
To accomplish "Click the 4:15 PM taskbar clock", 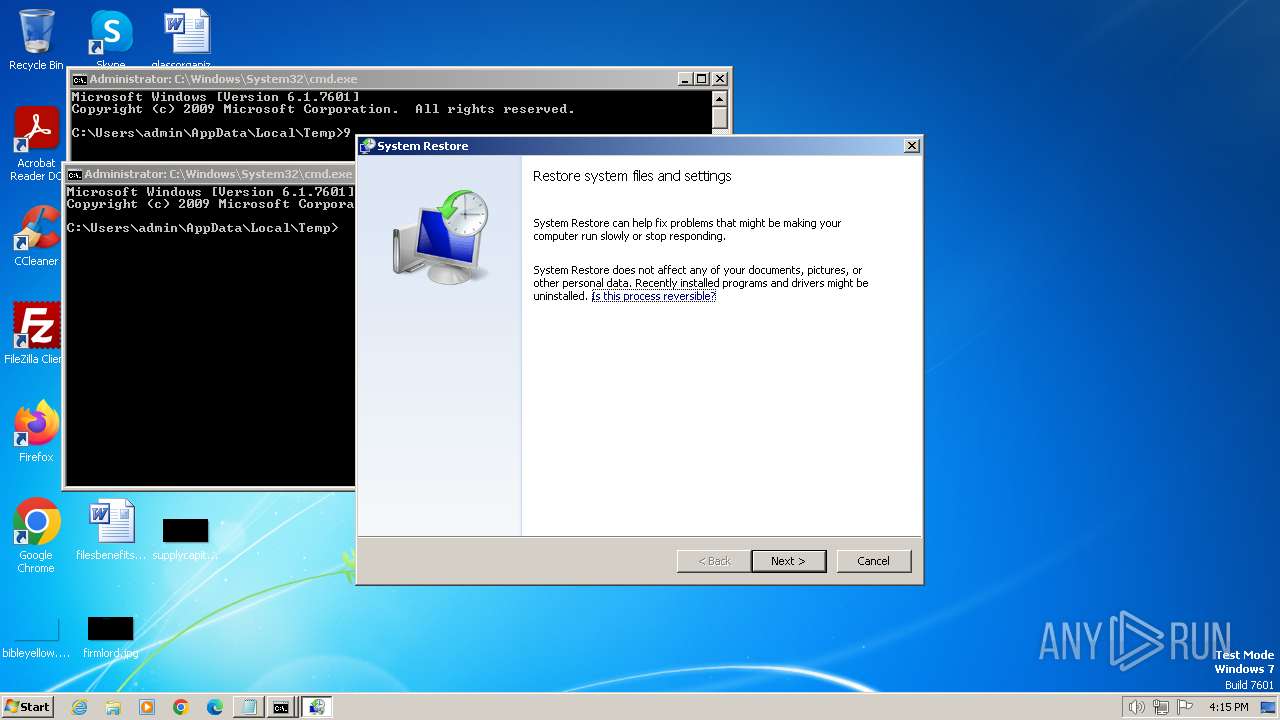I will pyautogui.click(x=1229, y=707).
